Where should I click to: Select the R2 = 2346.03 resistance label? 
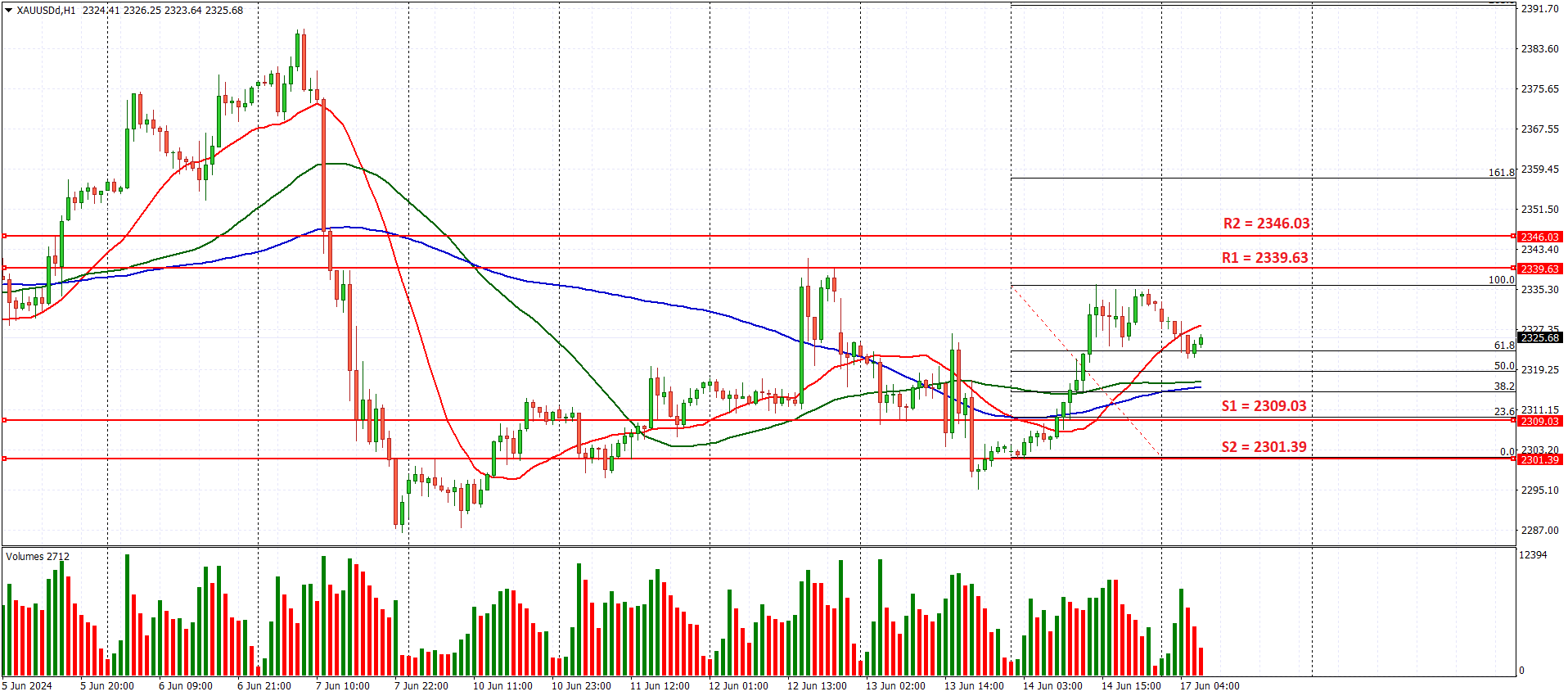[x=1266, y=224]
